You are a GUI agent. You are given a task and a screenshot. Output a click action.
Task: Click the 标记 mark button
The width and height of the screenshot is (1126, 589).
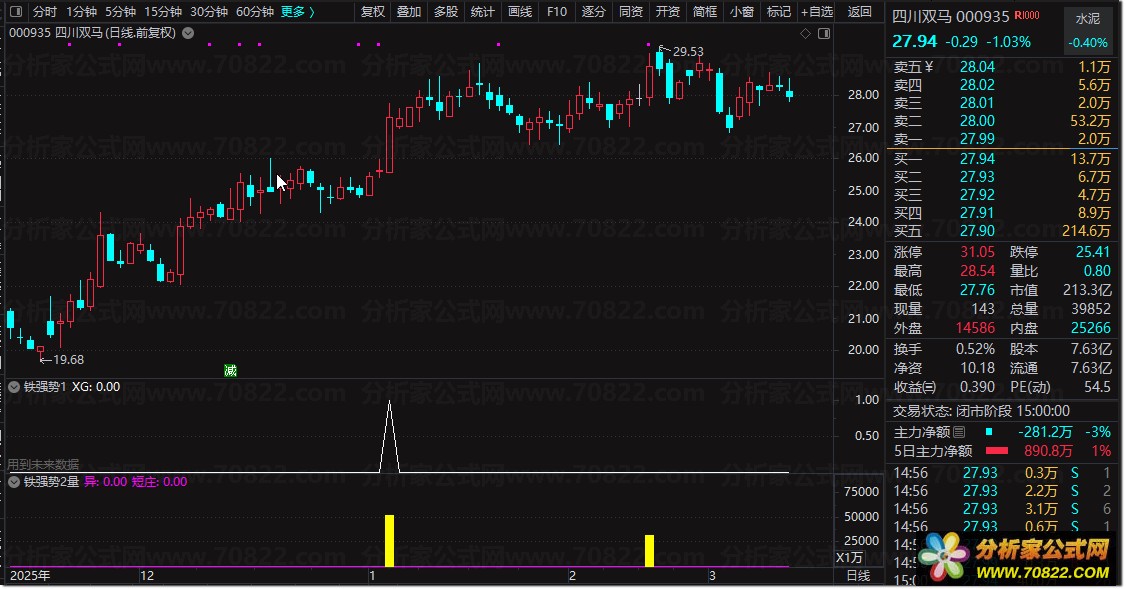(x=778, y=11)
